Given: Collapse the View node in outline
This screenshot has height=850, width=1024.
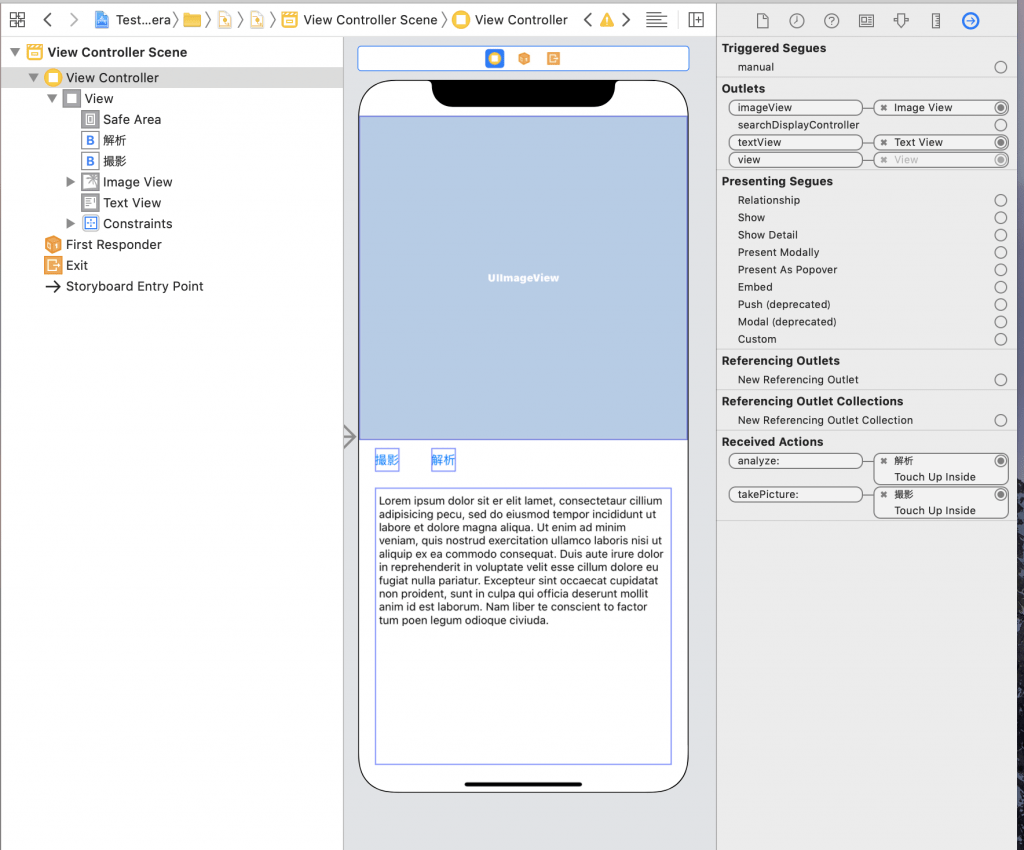Looking at the screenshot, I should pos(52,98).
